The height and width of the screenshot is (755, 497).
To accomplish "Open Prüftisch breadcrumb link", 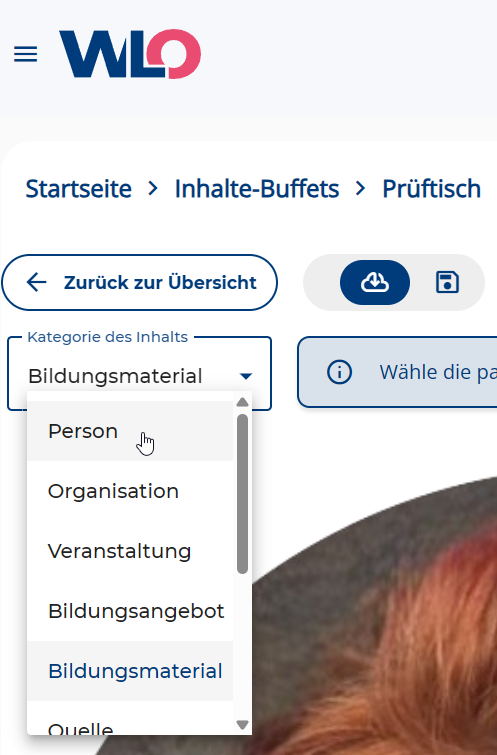I will (x=432, y=188).
